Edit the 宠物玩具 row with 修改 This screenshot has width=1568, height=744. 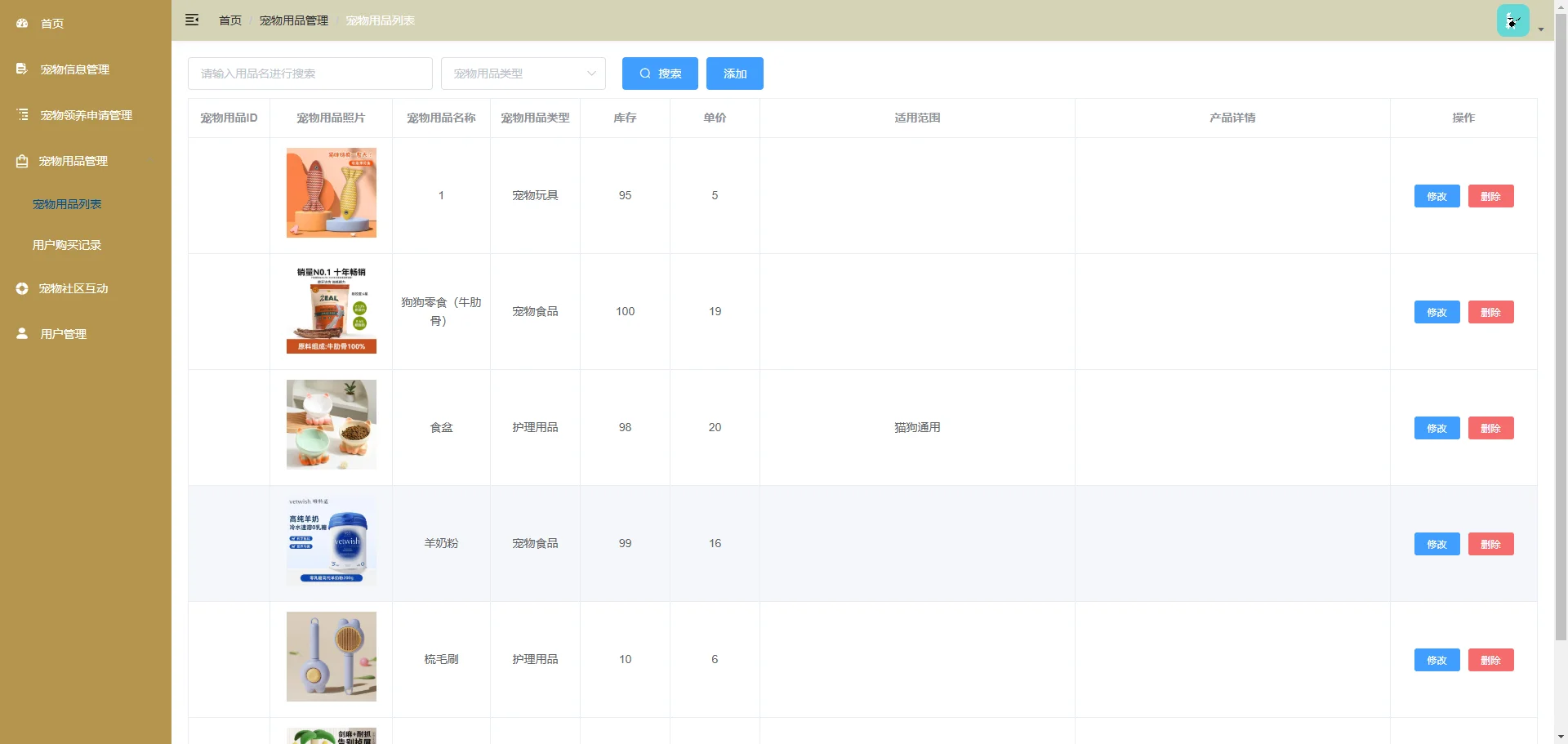1437,196
